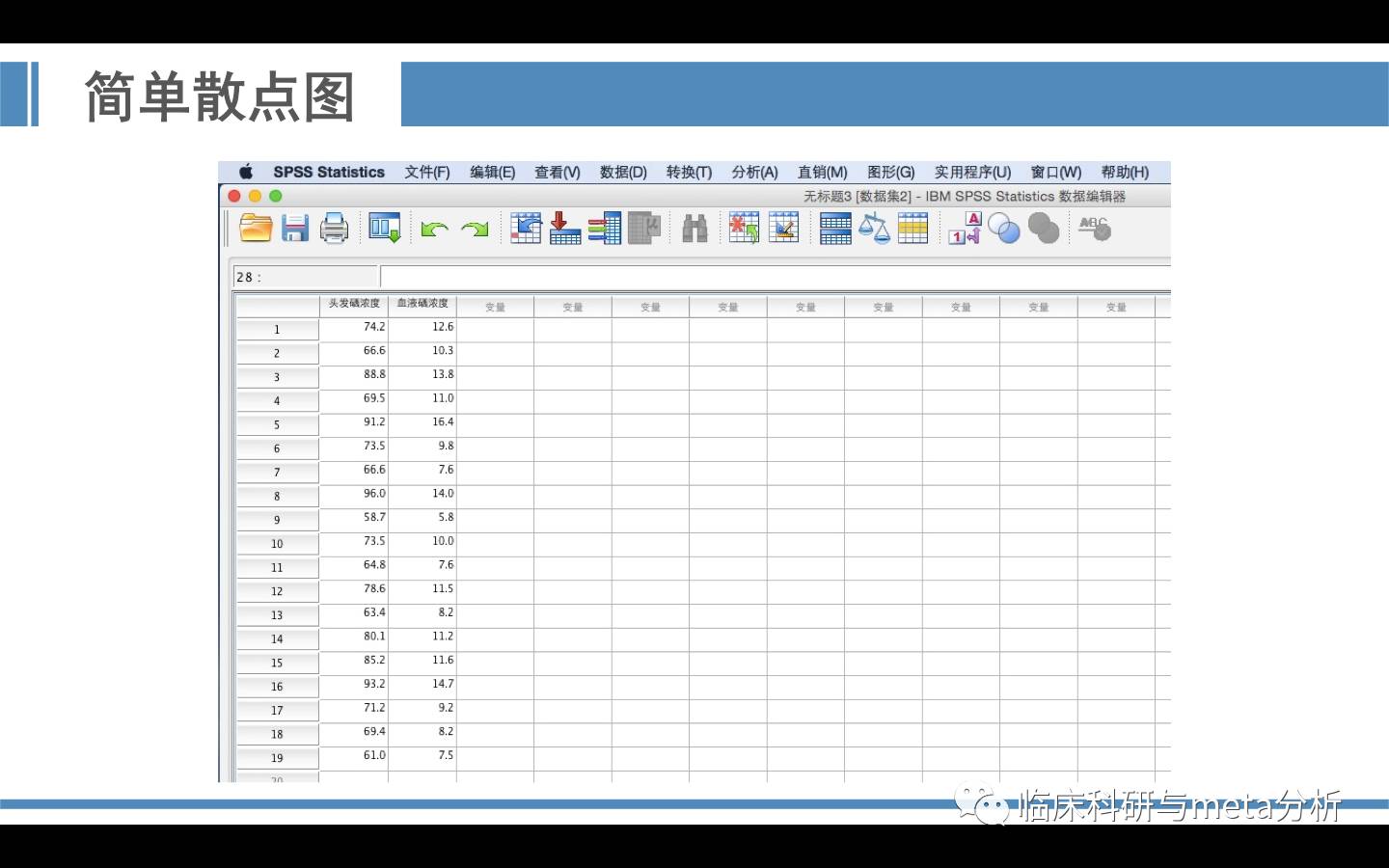Screen dimensions: 1389x868
Task: Click the cell with value 78.6
Action: [354, 590]
